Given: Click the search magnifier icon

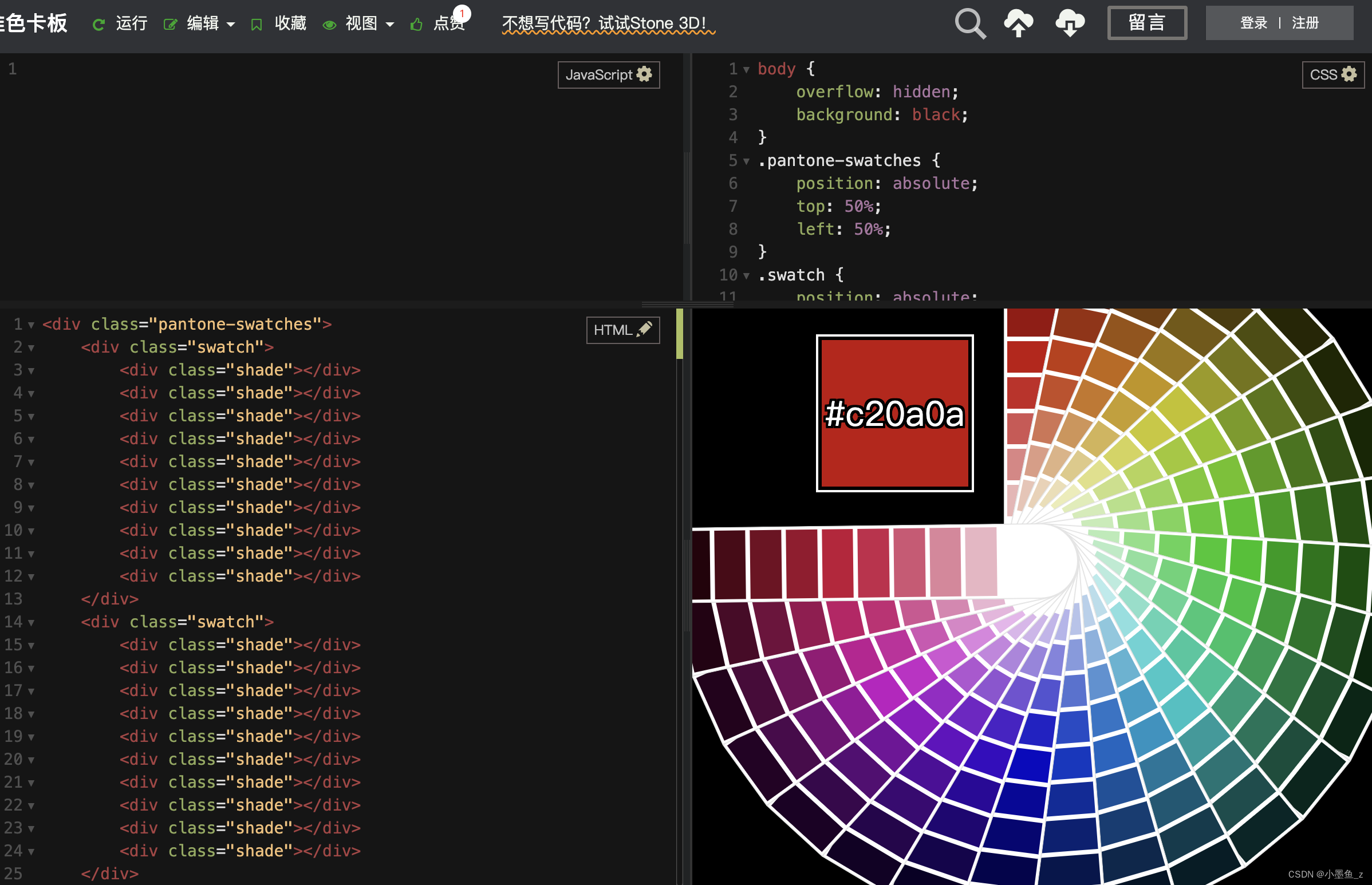Looking at the screenshot, I should pyautogui.click(x=970, y=23).
